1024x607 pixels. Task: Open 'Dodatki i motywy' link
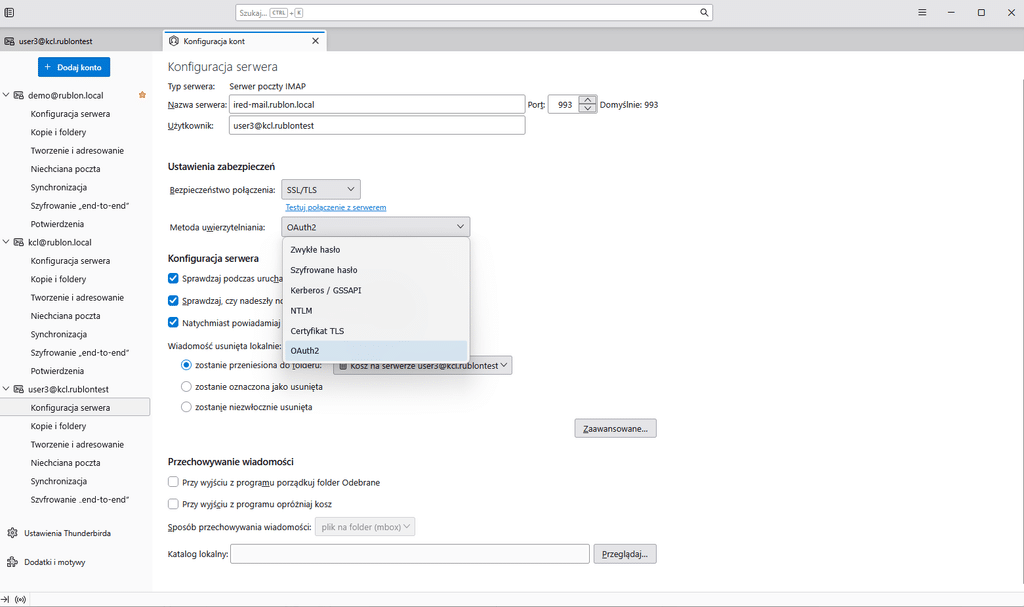[55, 562]
